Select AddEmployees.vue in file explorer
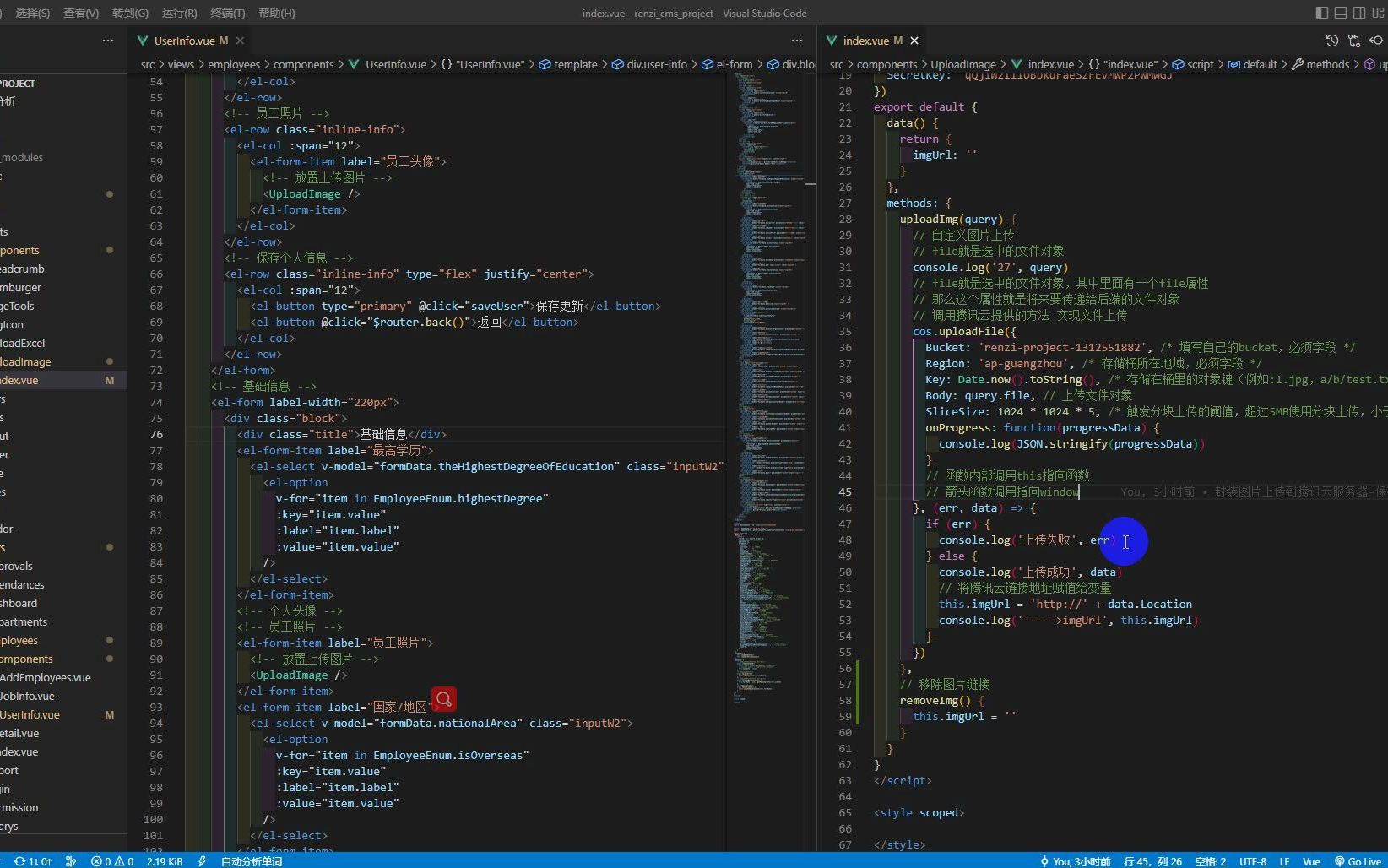Image resolution: width=1388 pixels, height=868 pixels. tap(46, 677)
